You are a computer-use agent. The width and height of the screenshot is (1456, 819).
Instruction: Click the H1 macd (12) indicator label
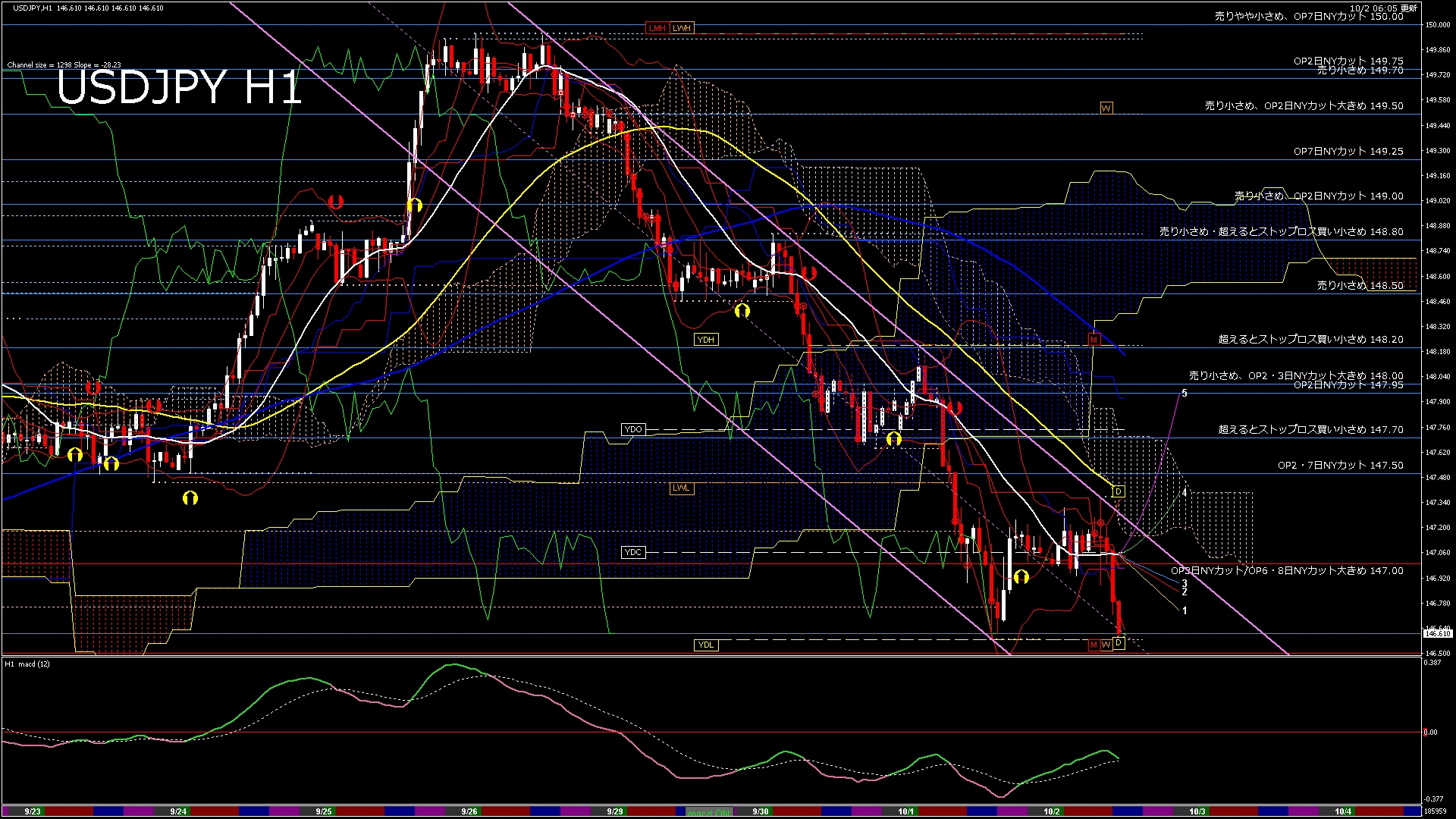[x=27, y=664]
